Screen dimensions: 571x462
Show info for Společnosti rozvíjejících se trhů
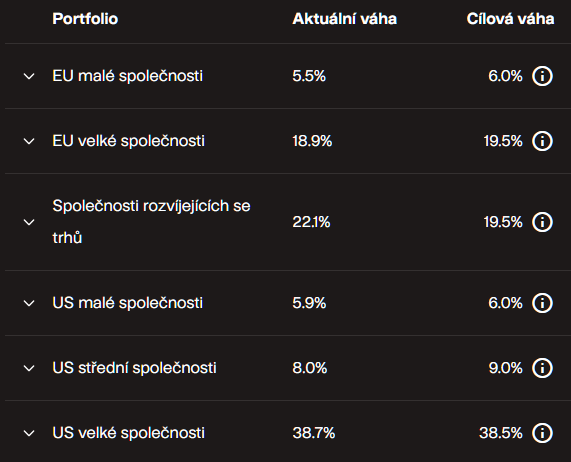(542, 222)
